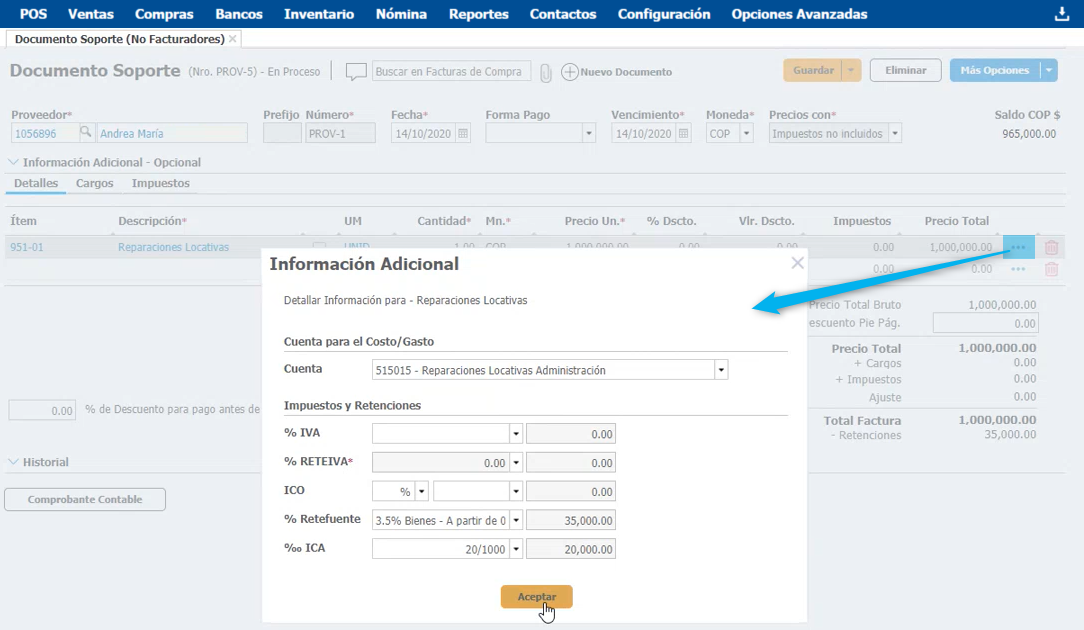Image resolution: width=1084 pixels, height=630 pixels.
Task: Open the Vencimiento calendar picker icon
Action: click(684, 133)
